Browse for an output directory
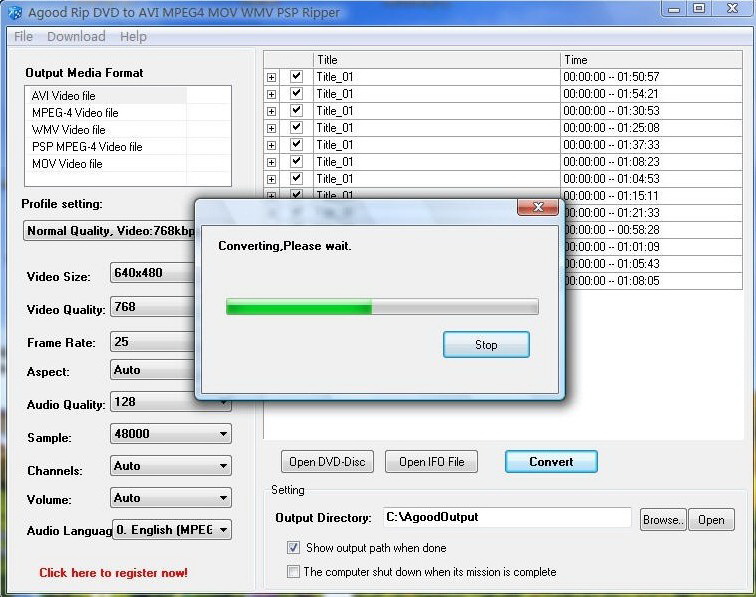756x597 pixels. pos(663,519)
